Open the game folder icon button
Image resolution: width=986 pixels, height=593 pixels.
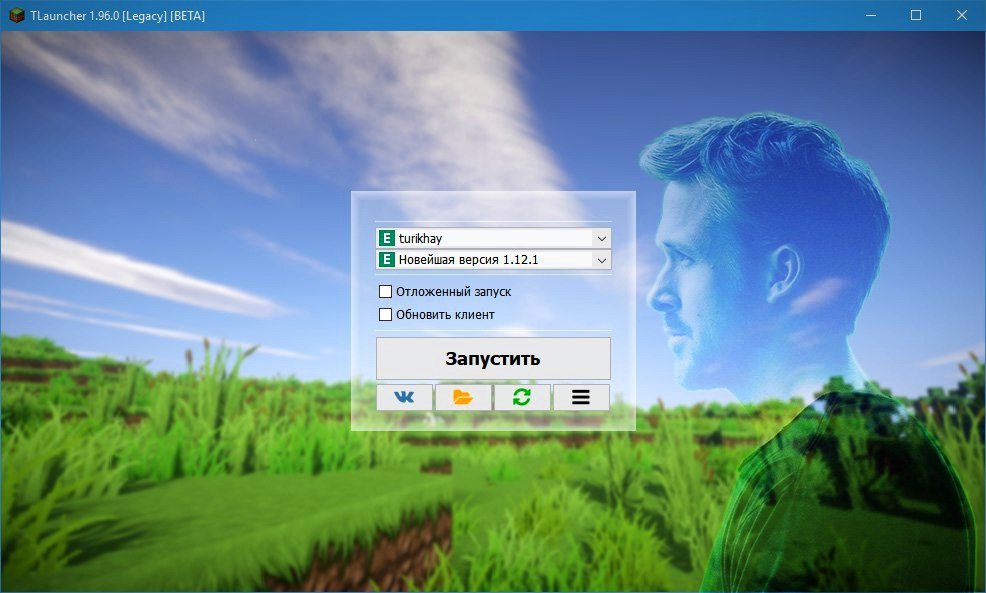(x=463, y=397)
